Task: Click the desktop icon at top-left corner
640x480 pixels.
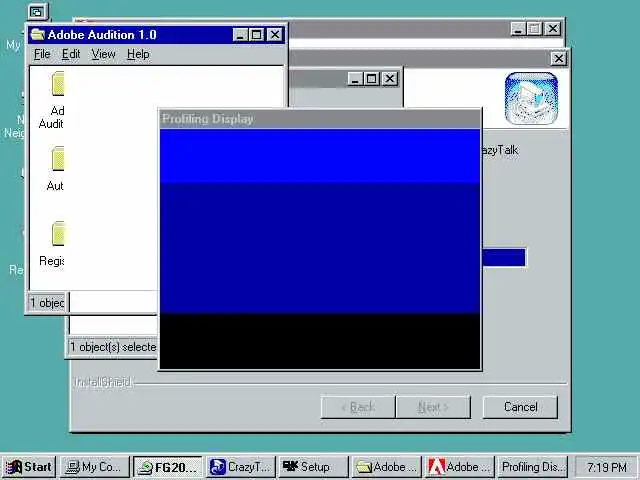Action: point(38,11)
